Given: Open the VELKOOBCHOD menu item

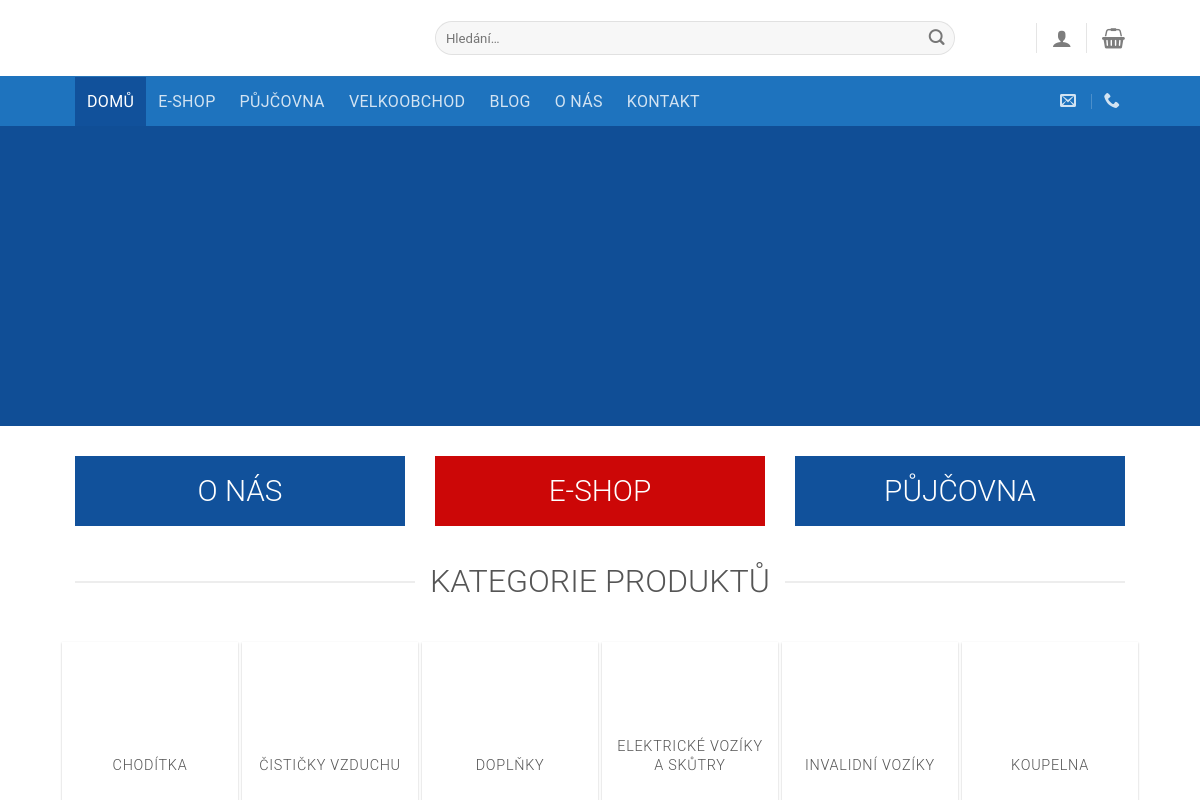Looking at the screenshot, I should coord(407,101).
